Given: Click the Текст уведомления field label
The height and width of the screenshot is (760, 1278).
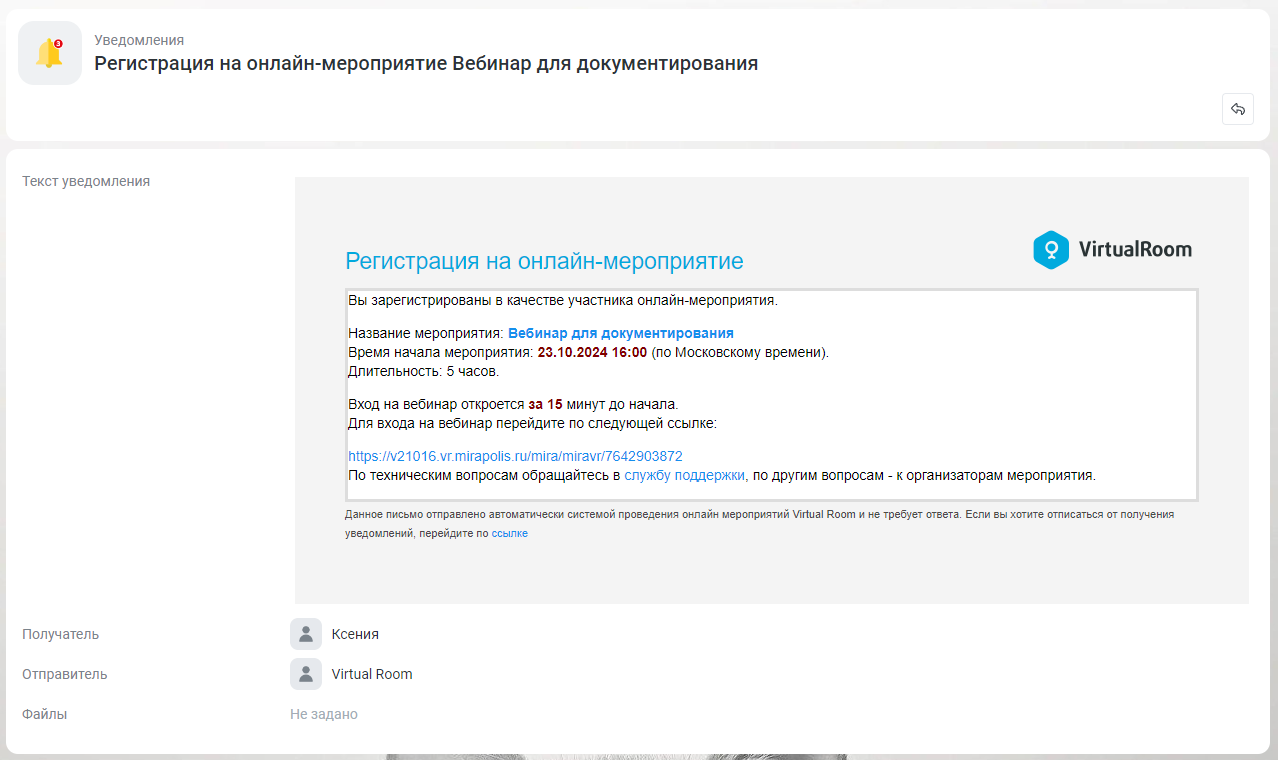Looking at the screenshot, I should point(86,181).
